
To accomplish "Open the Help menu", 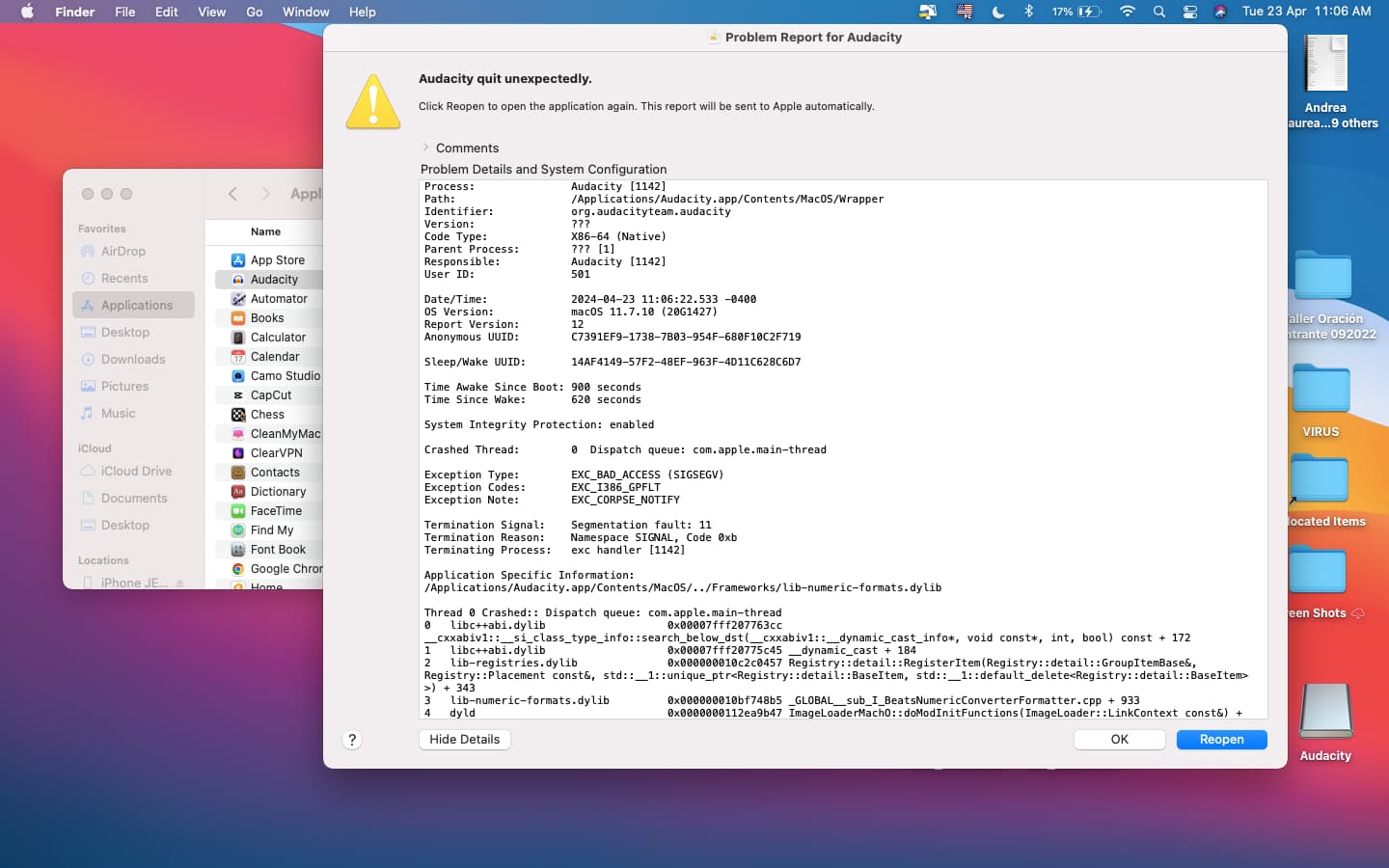I will click(363, 12).
